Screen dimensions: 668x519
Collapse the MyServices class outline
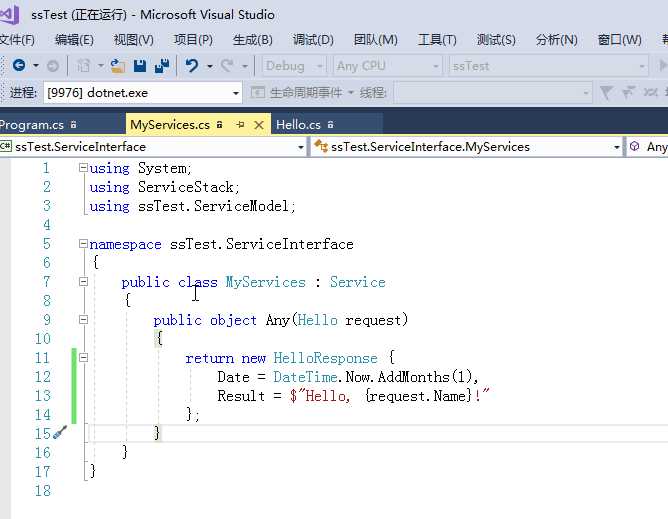point(83,282)
